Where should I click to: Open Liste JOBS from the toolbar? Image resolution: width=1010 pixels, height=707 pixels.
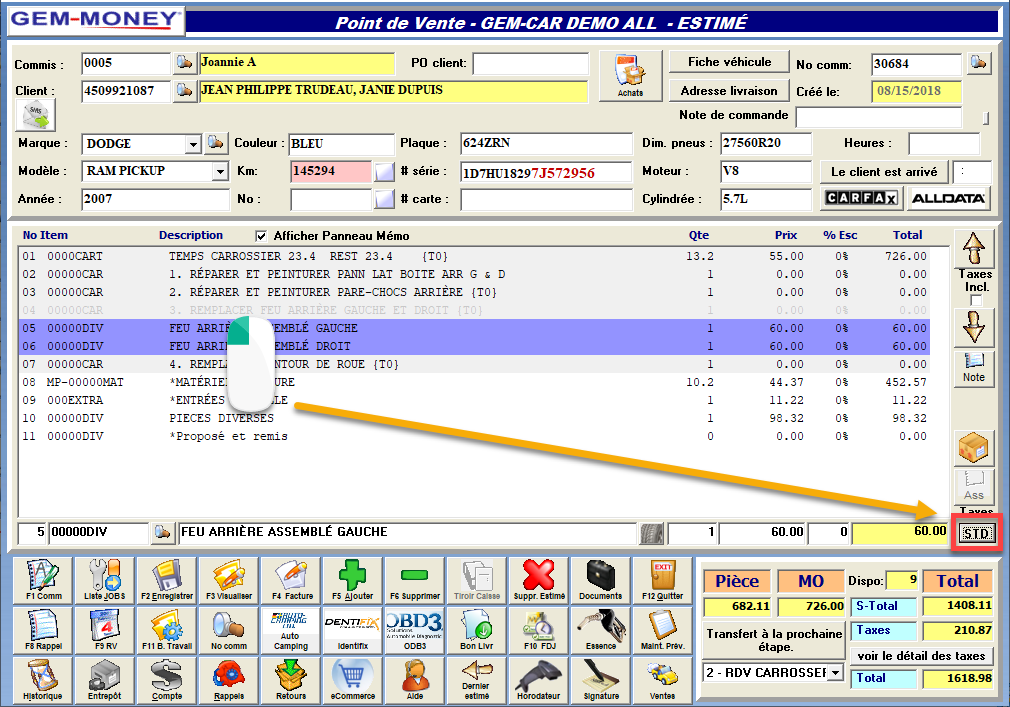(x=105, y=581)
